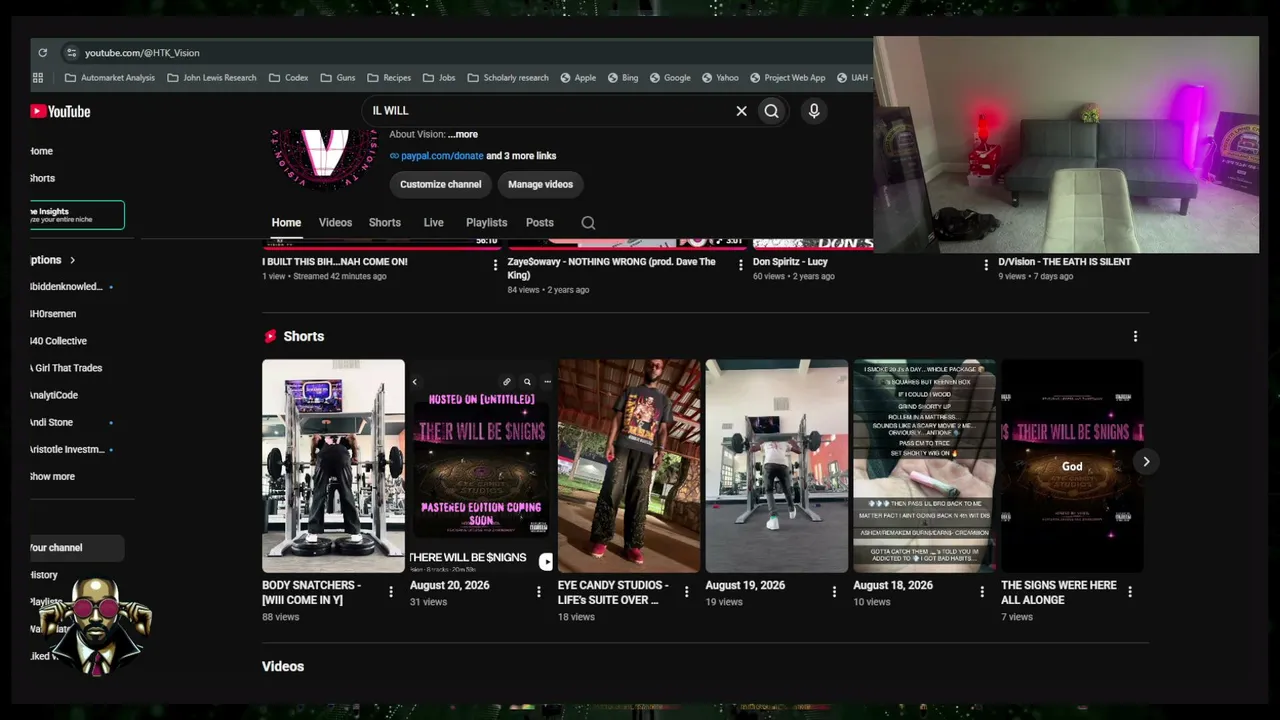This screenshot has height=720, width=1280.
Task: Expand channel description via '...more'
Action: [x=463, y=134]
